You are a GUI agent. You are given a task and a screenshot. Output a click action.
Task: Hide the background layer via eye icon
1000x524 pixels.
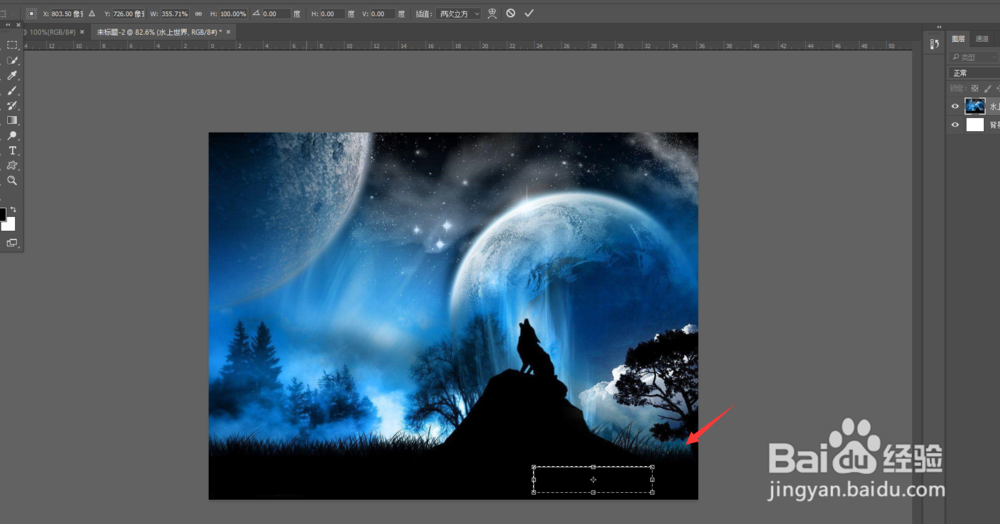click(955, 125)
